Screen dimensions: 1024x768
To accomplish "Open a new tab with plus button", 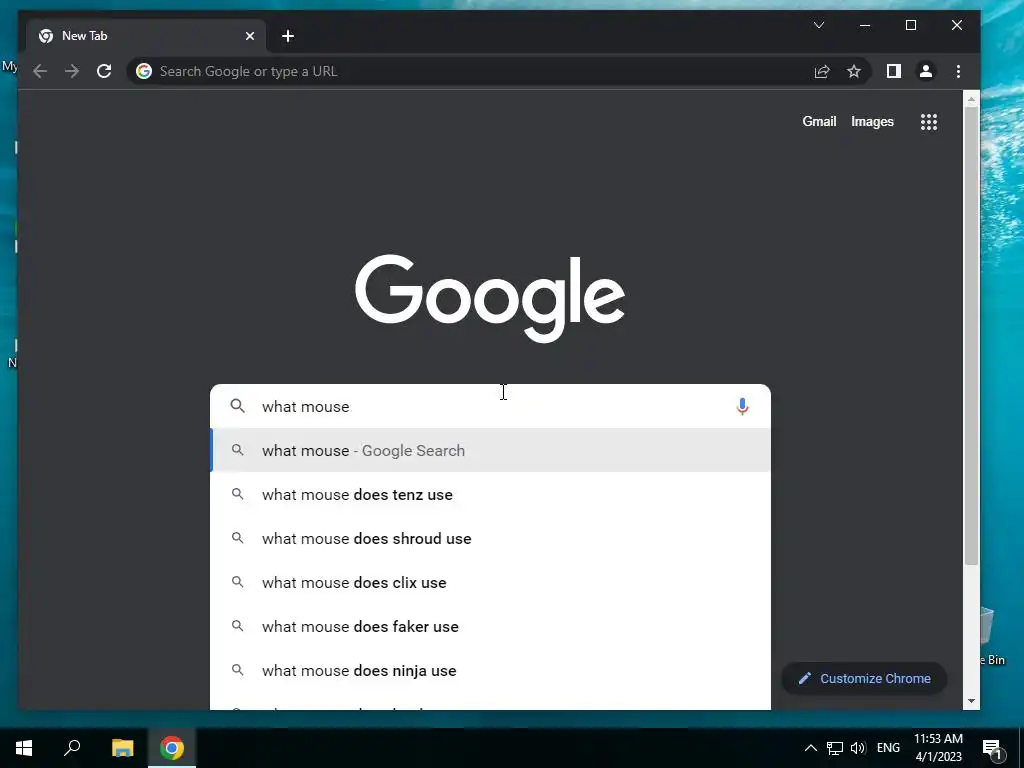I will click(288, 36).
